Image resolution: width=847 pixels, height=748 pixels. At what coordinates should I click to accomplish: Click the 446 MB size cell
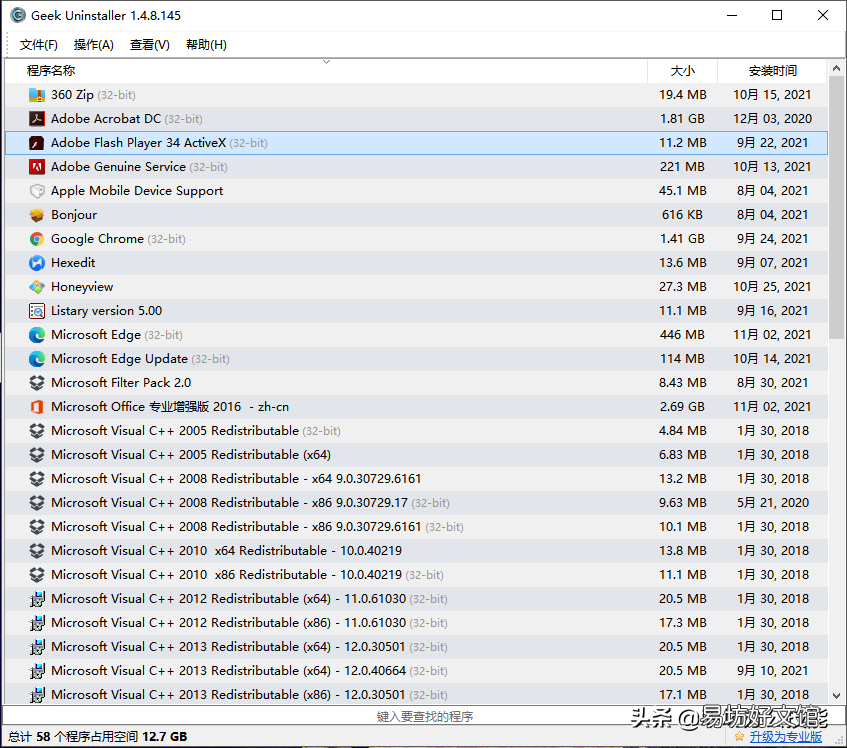coord(682,335)
